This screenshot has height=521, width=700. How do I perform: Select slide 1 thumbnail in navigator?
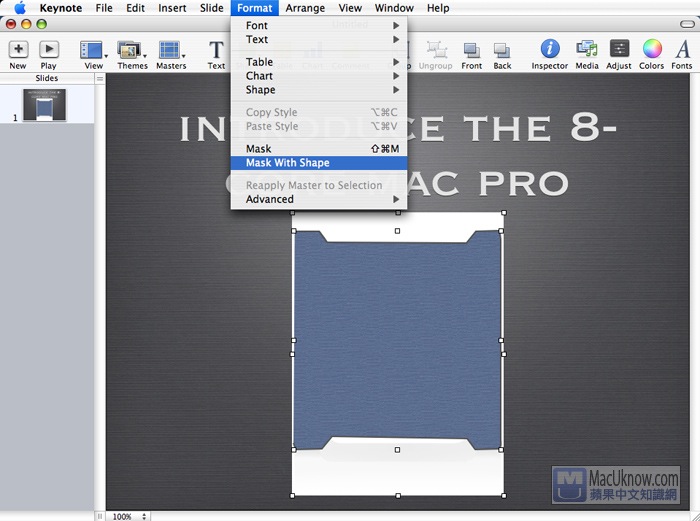pyautogui.click(x=45, y=105)
